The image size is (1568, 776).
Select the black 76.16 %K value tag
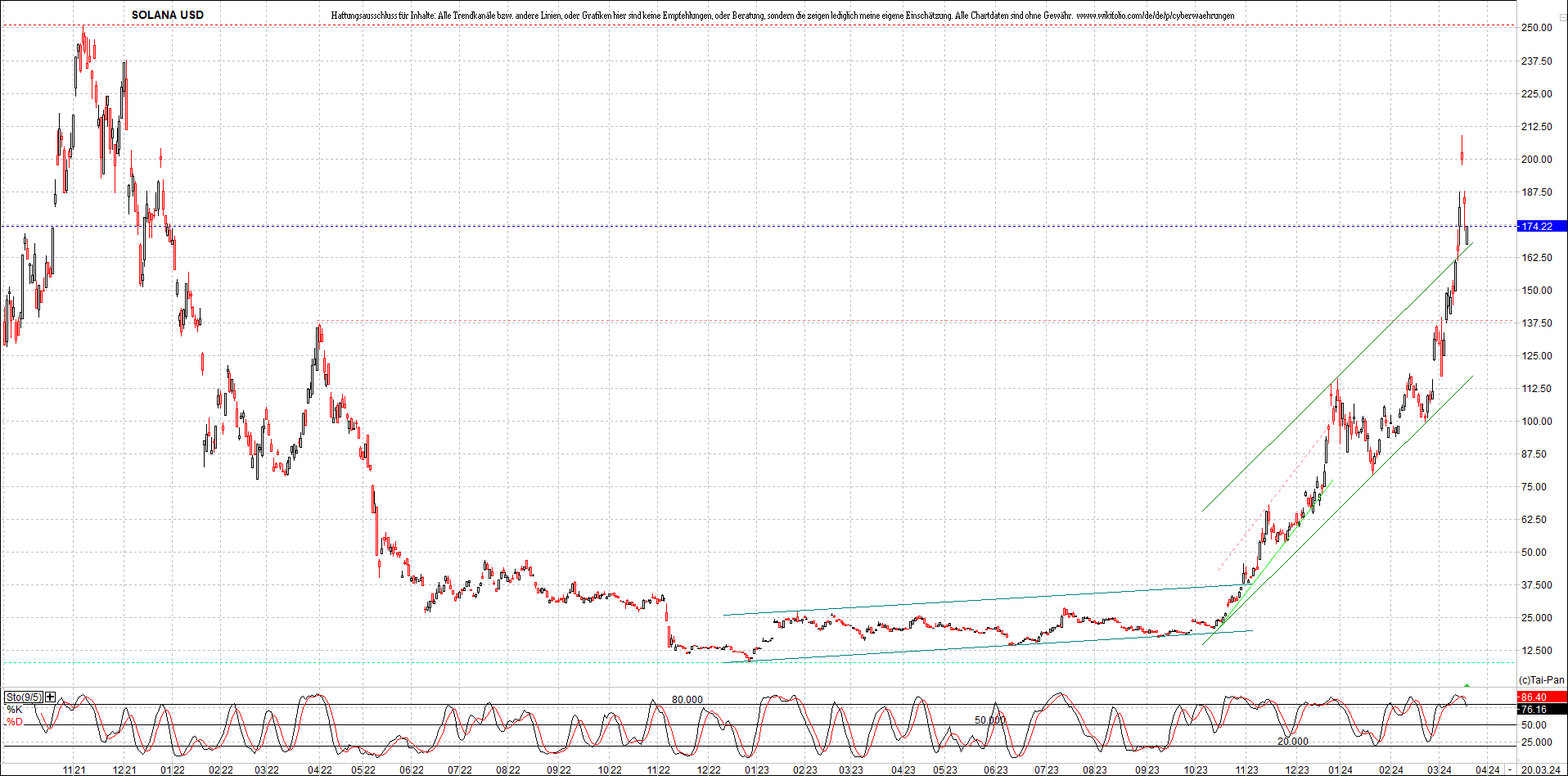click(x=1542, y=710)
